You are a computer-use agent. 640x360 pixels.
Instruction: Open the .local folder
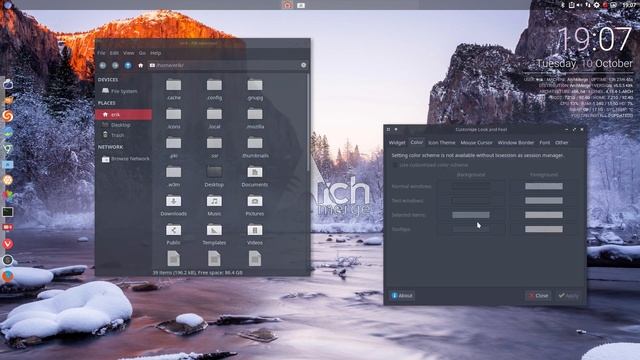[x=214, y=118]
